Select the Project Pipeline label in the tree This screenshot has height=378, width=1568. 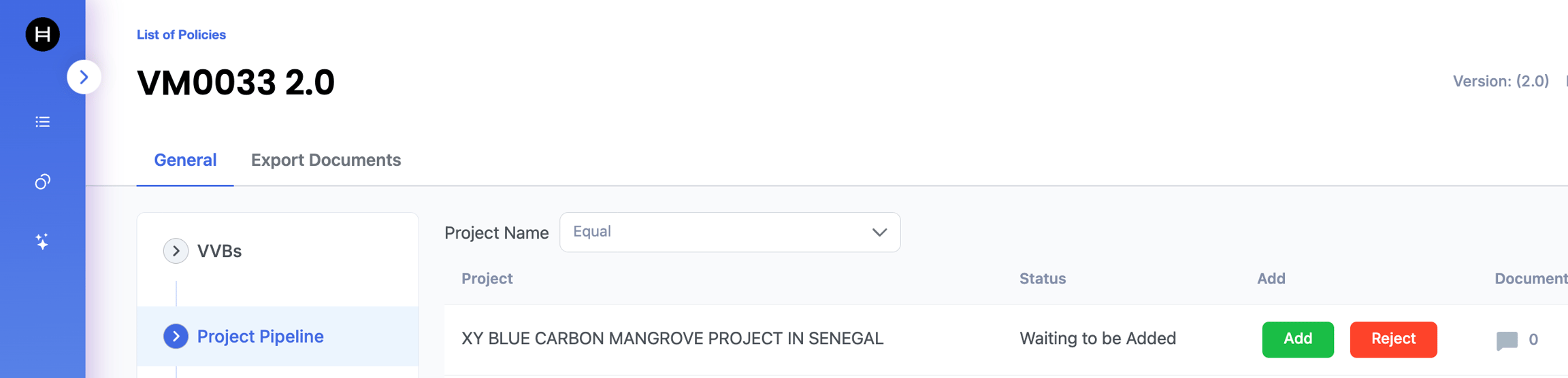260,336
